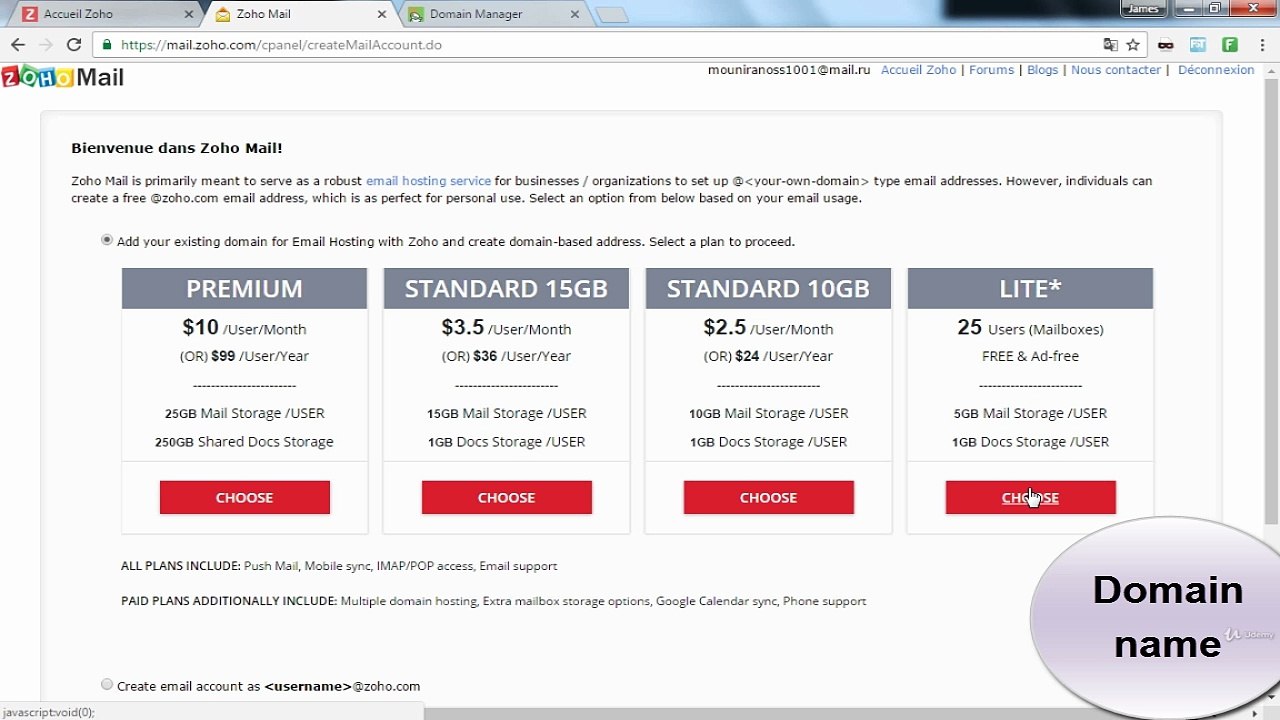
Task: Click the STANDARD 15GB plan header
Action: point(507,288)
